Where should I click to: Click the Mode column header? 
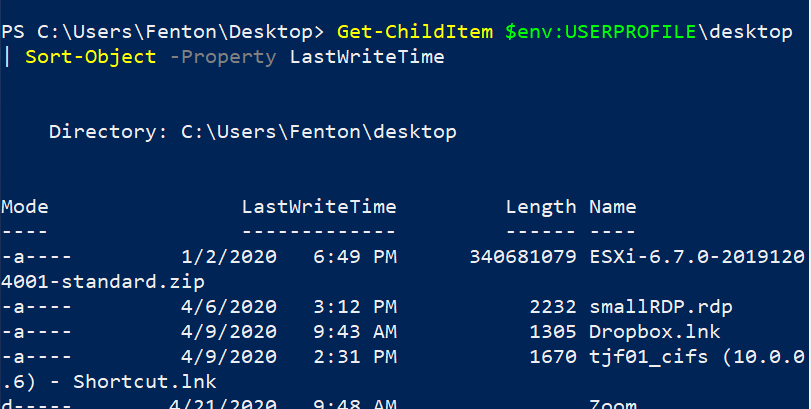(25, 207)
